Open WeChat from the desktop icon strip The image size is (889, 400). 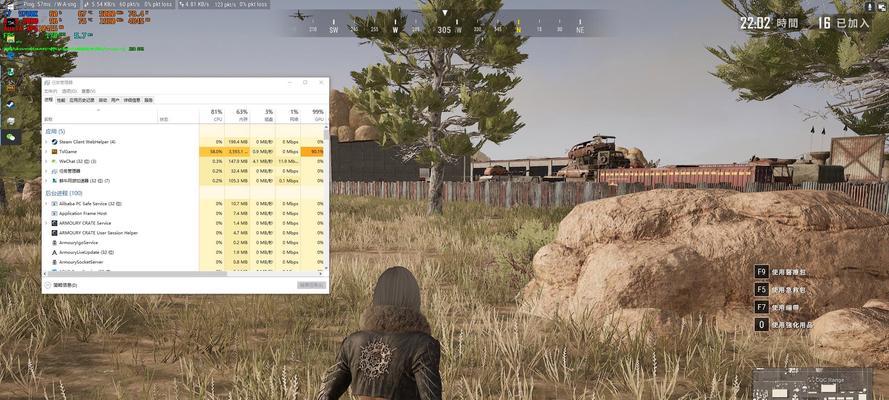tap(10, 137)
